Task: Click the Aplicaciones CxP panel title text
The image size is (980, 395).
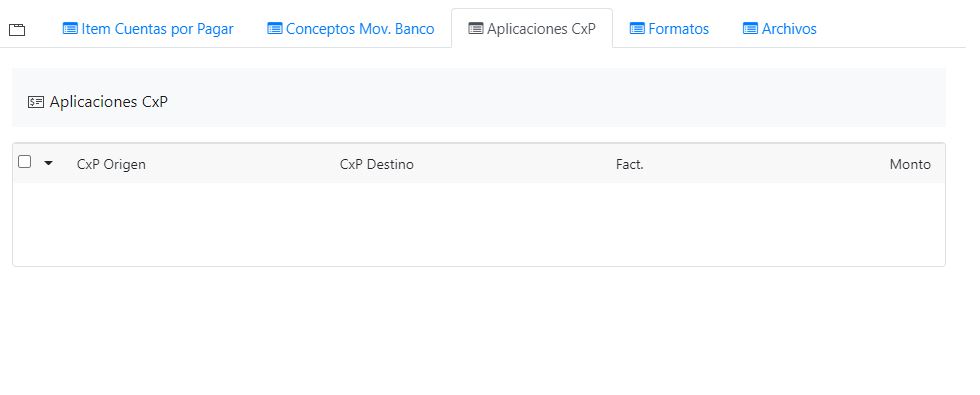Action: coord(109,102)
